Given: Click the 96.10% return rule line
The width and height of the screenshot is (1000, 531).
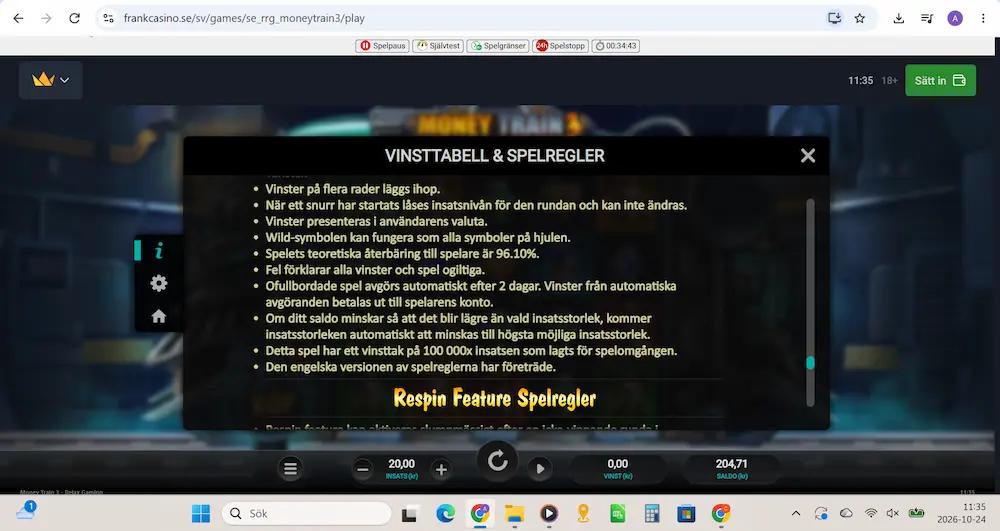Looking at the screenshot, I should pos(402,254).
